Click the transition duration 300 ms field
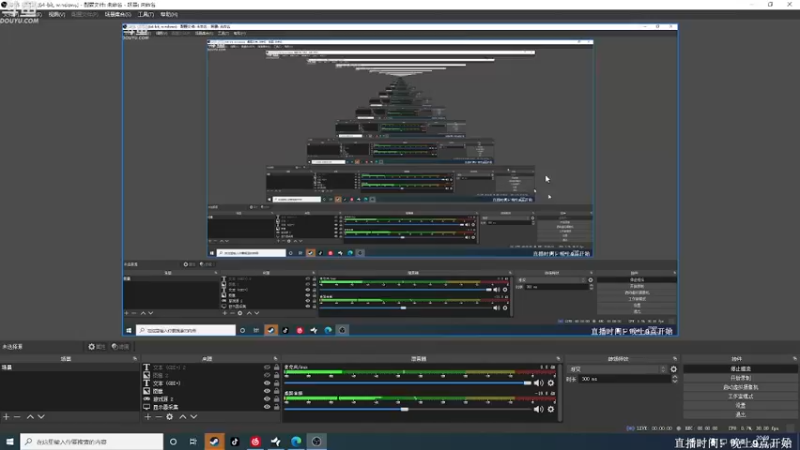Image resolution: width=800 pixels, height=450 pixels. (x=625, y=379)
